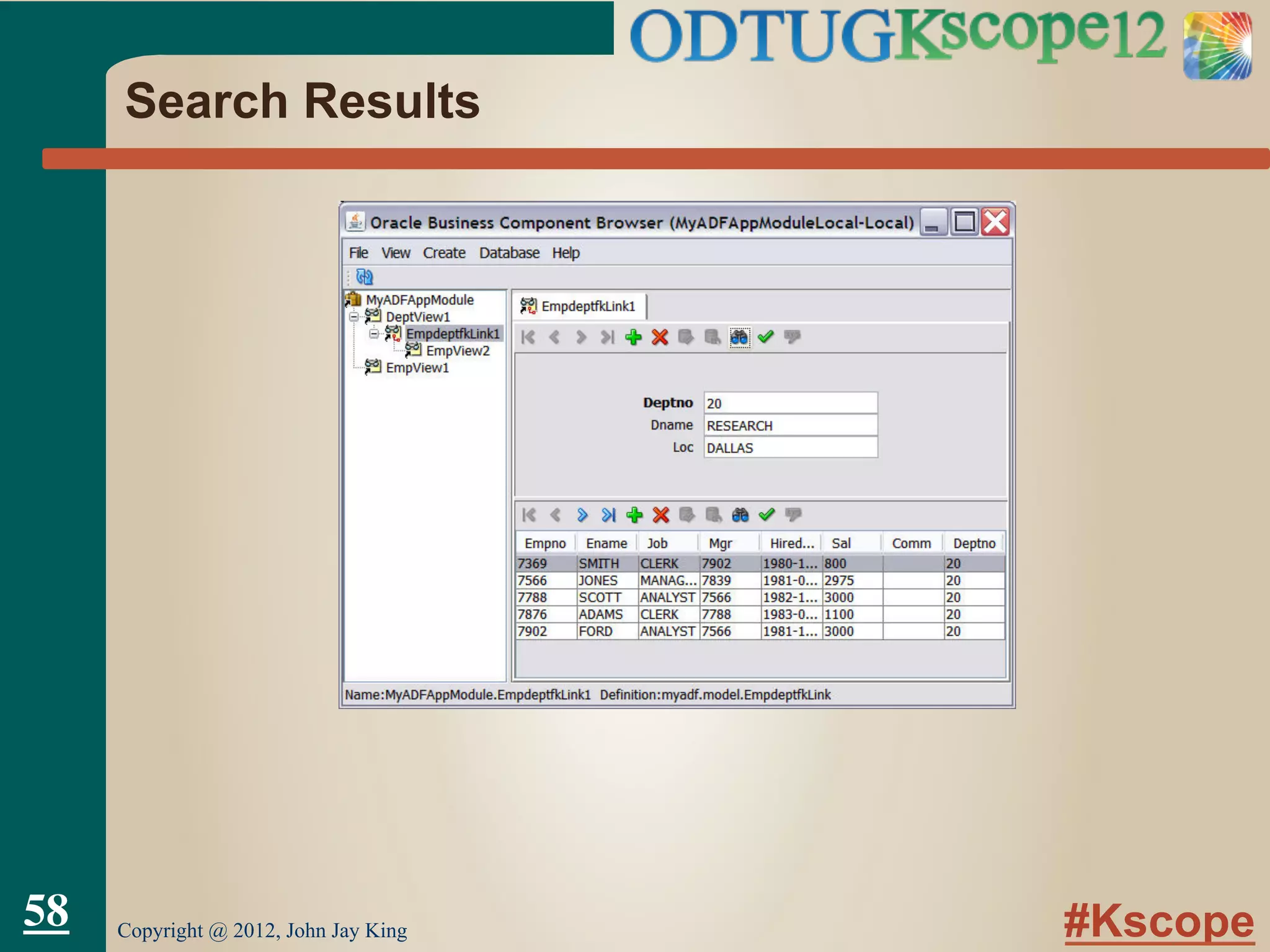
Task: Insert employee row with lower green plus icon
Action: (x=634, y=515)
